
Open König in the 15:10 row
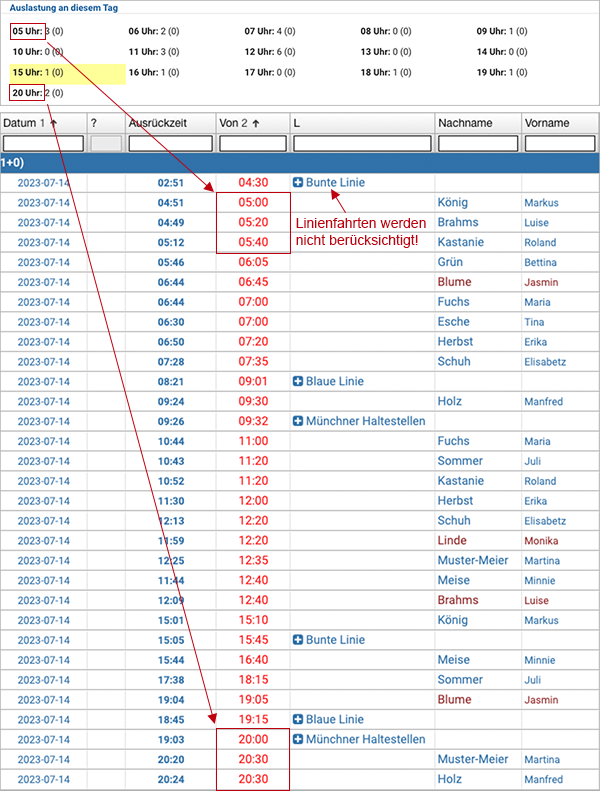pyautogui.click(x=453, y=620)
